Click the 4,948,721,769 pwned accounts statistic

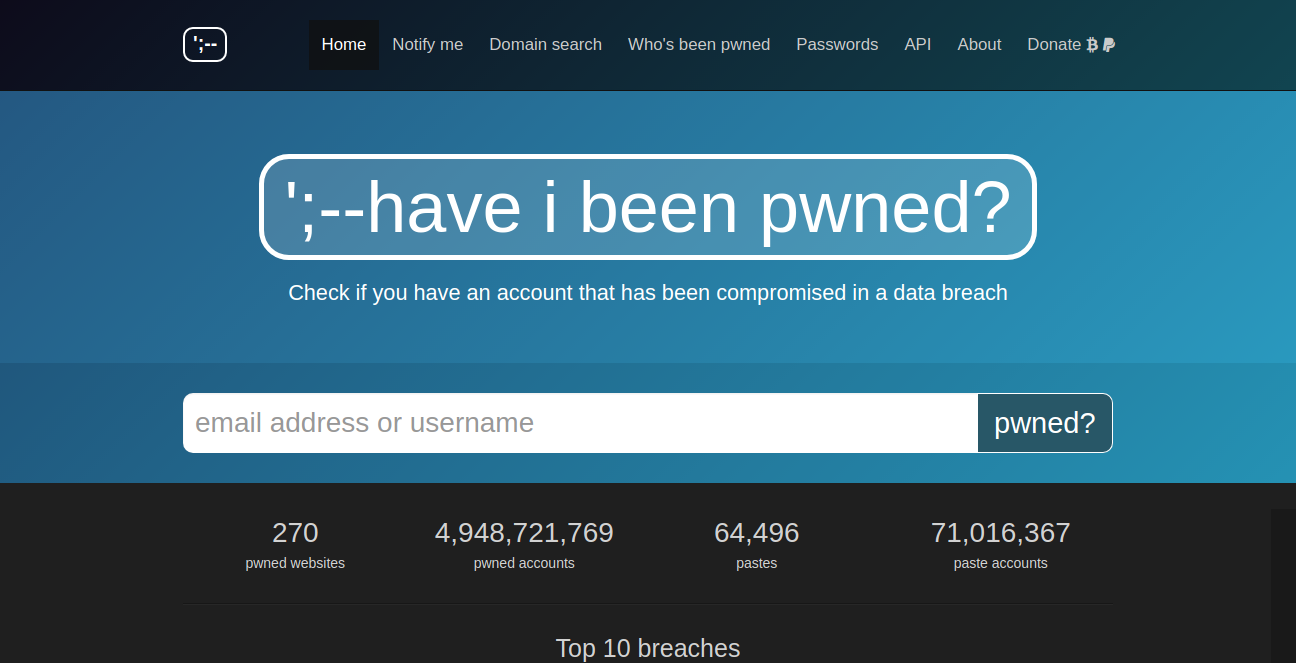[x=524, y=544]
